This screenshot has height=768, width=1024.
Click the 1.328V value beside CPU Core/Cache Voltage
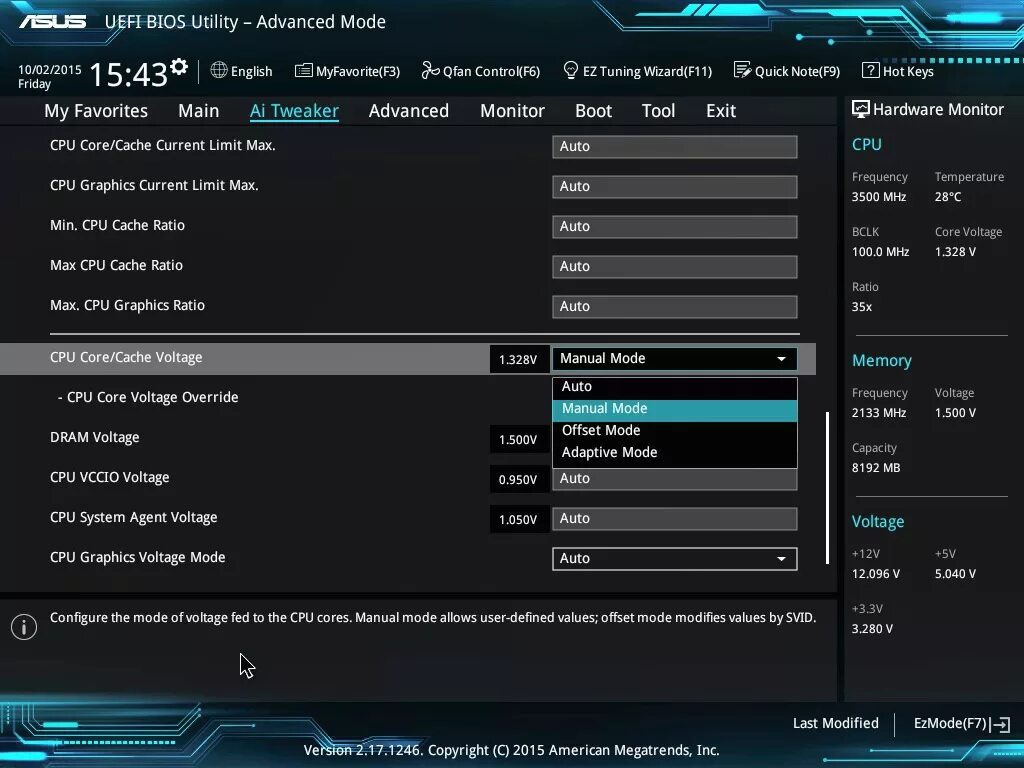(x=518, y=360)
